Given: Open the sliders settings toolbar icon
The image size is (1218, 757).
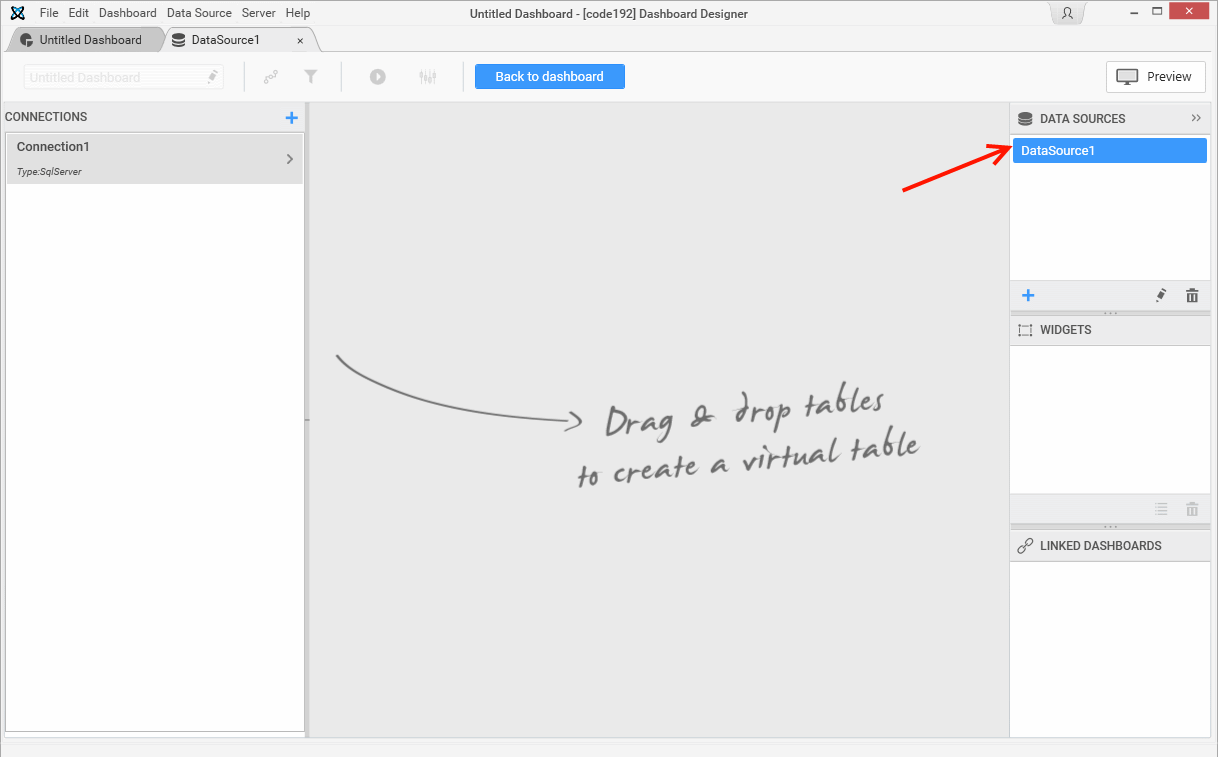Looking at the screenshot, I should click(x=428, y=77).
